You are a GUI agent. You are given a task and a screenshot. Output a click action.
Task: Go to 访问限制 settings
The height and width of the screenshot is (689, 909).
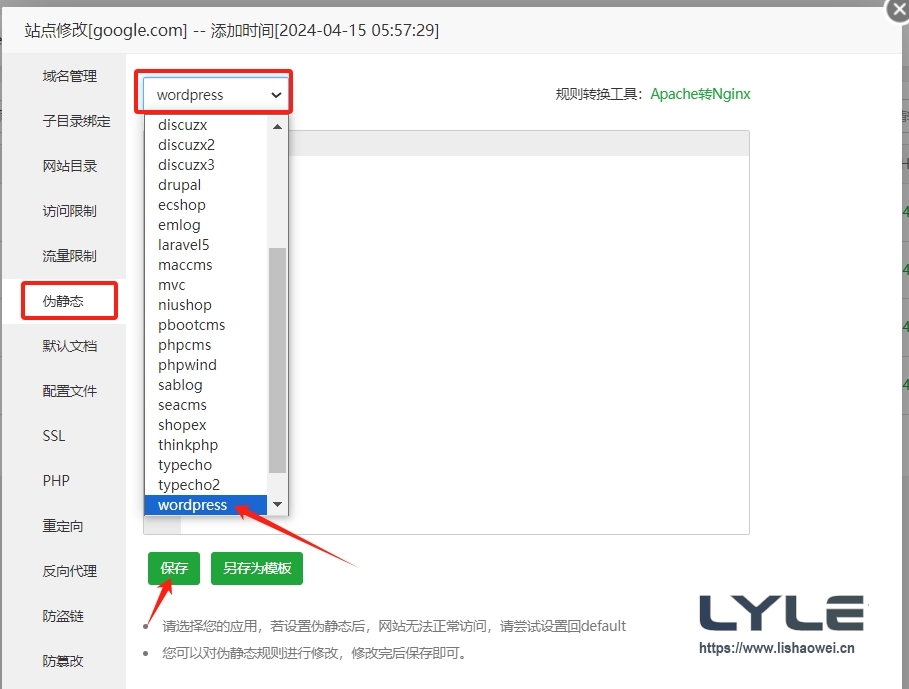tap(70, 210)
